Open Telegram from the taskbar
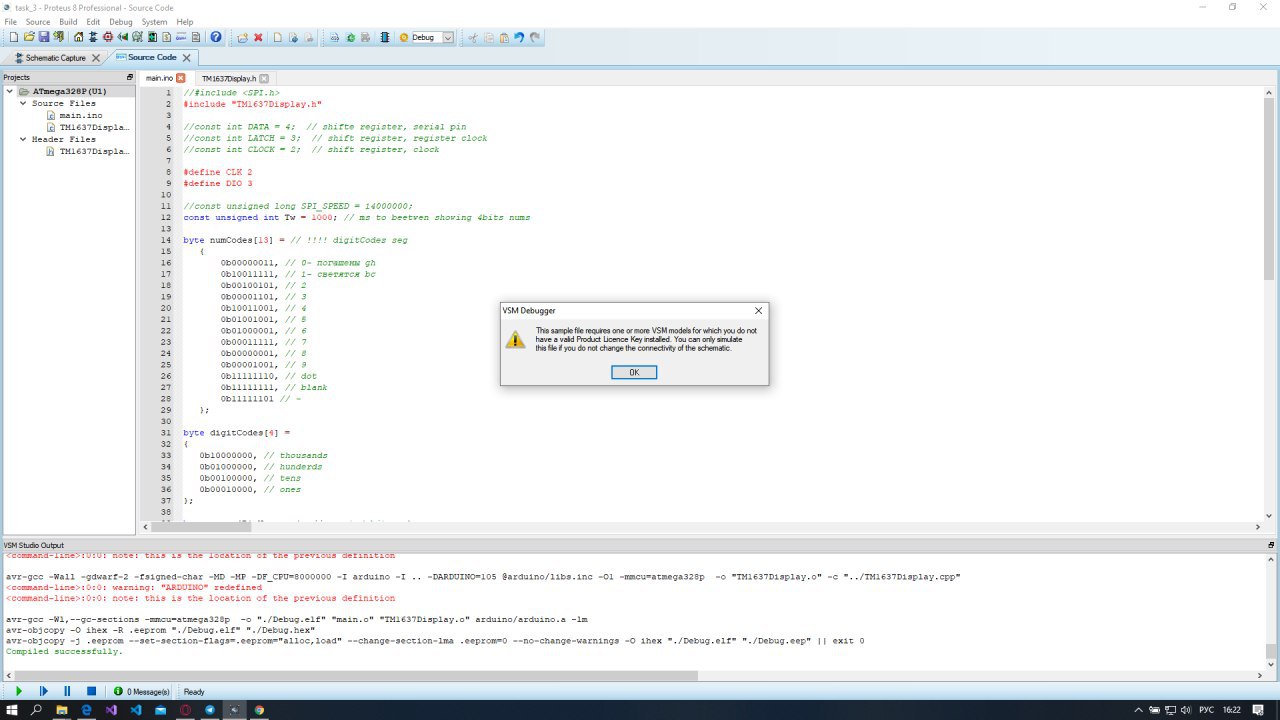 (x=210, y=709)
